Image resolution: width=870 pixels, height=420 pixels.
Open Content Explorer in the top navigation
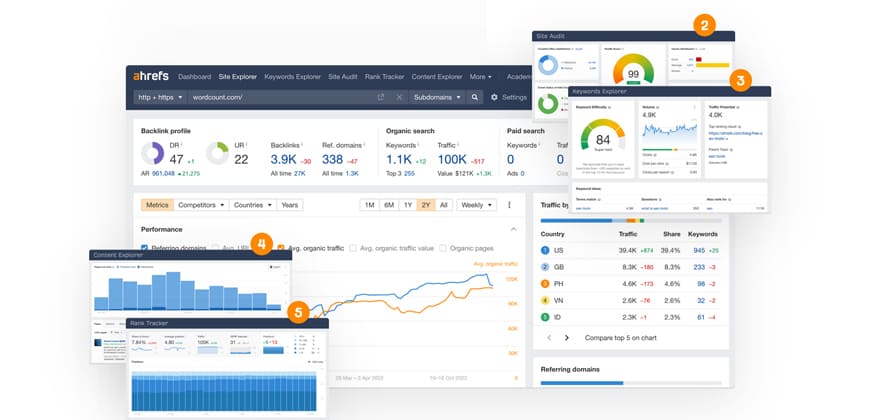point(437,77)
